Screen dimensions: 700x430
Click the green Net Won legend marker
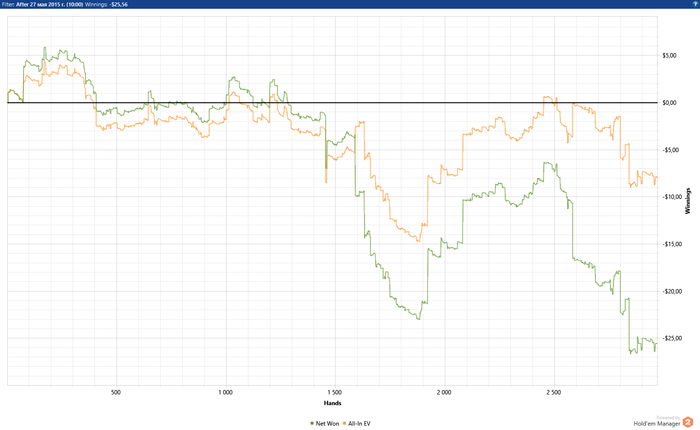(312, 423)
